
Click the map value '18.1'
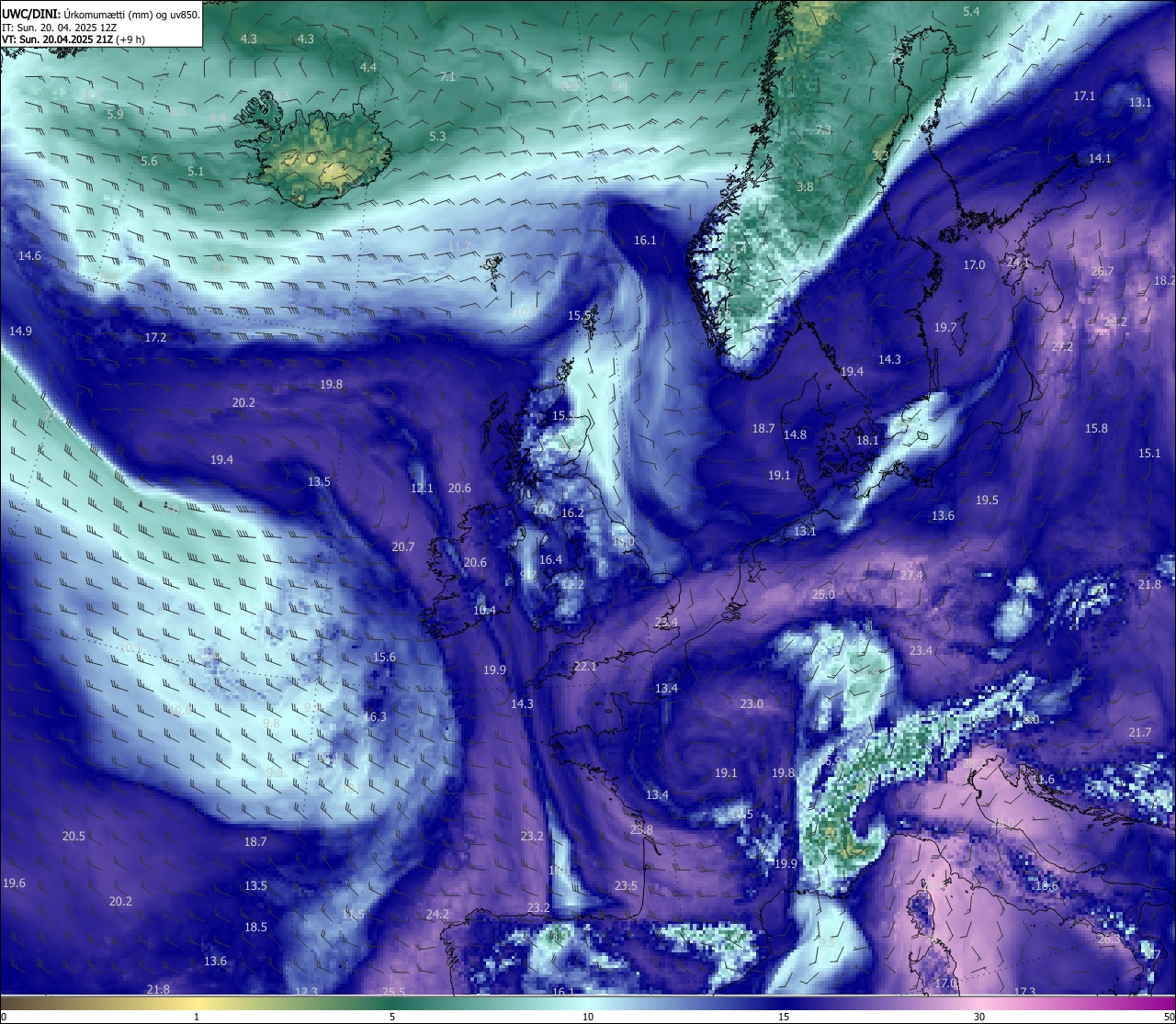[867, 441]
